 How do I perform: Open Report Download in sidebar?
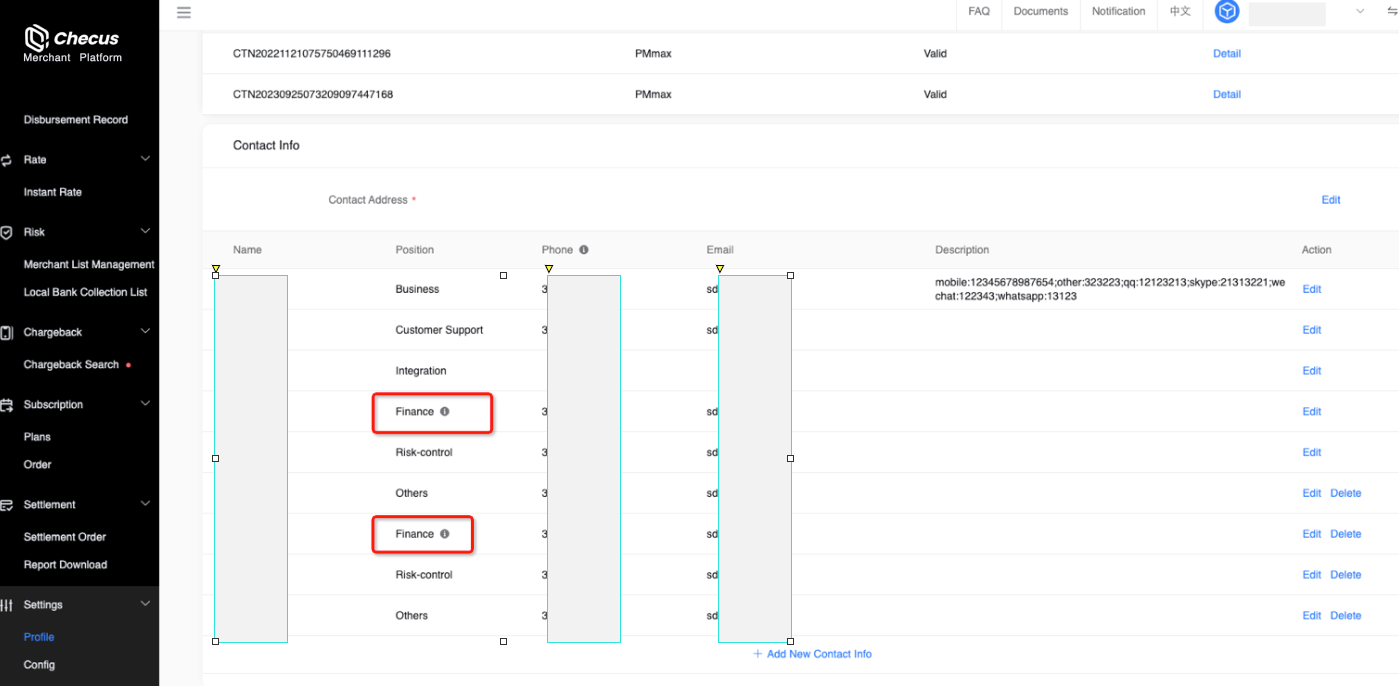click(x=65, y=565)
